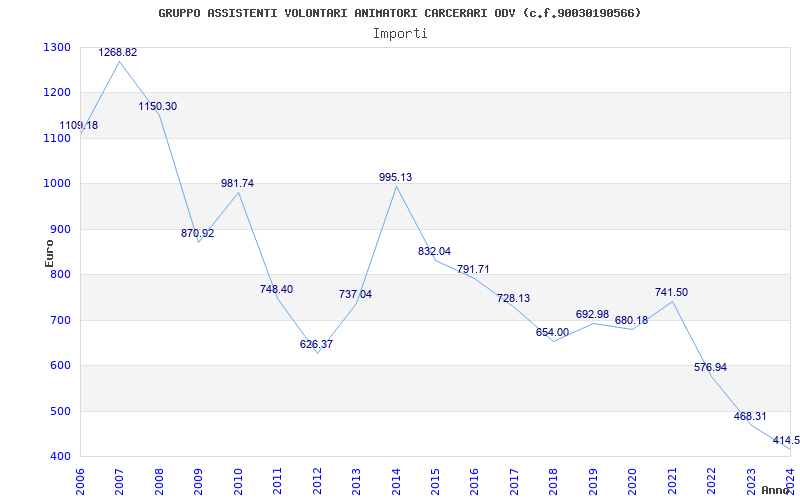Click the 2021 x-axis year label
800x500 pixels.
pyautogui.click(x=672, y=480)
